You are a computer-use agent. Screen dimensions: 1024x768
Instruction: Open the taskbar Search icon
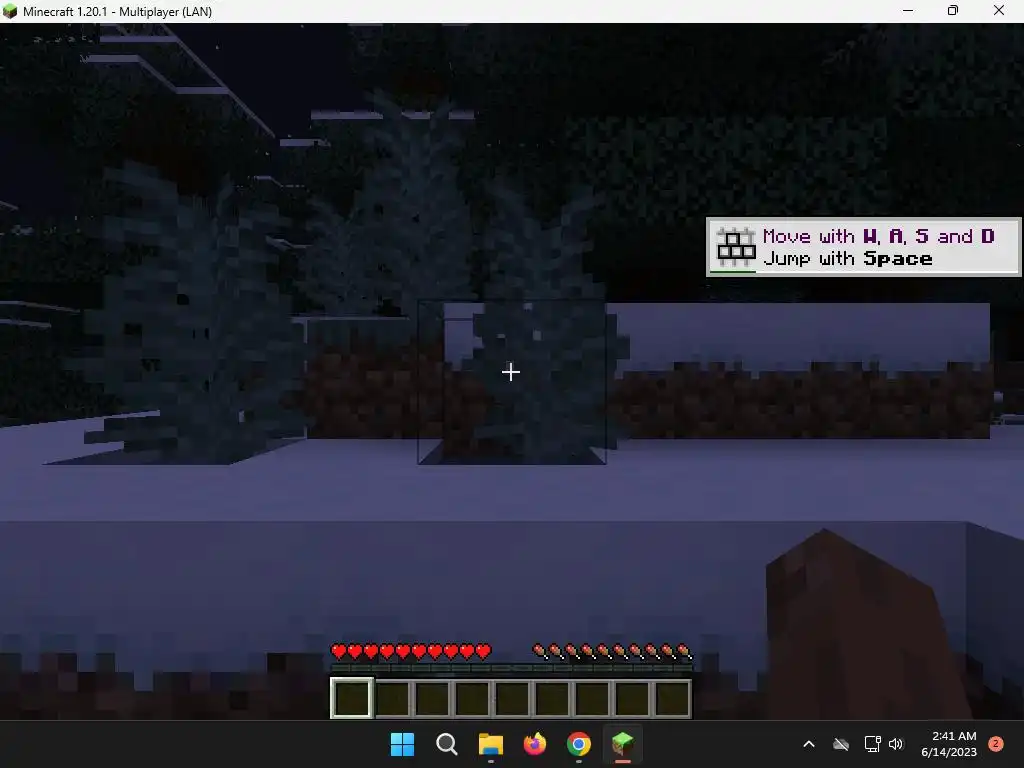coord(447,744)
